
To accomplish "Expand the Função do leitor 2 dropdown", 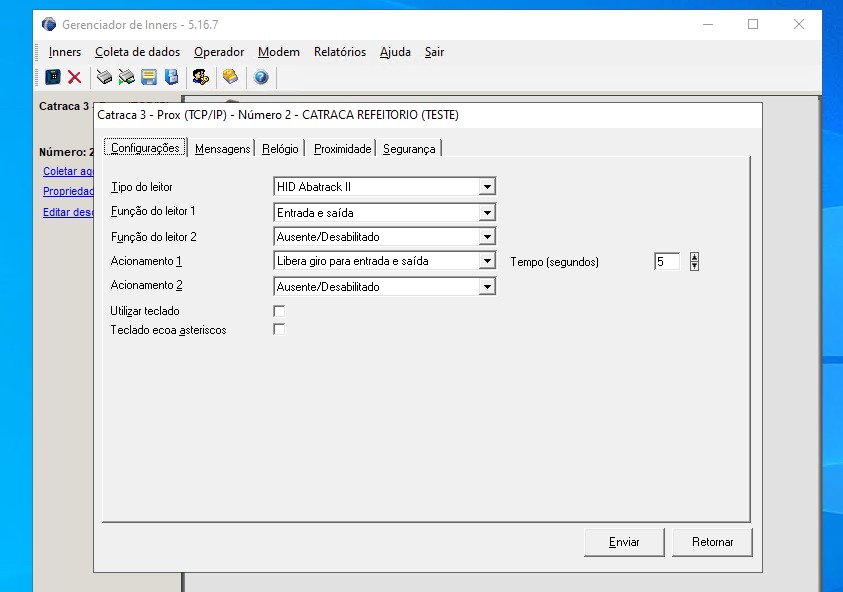I will [486, 237].
